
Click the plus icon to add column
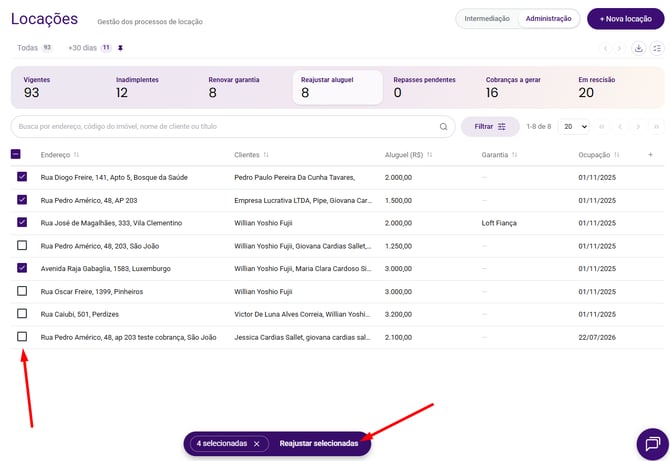click(650, 155)
